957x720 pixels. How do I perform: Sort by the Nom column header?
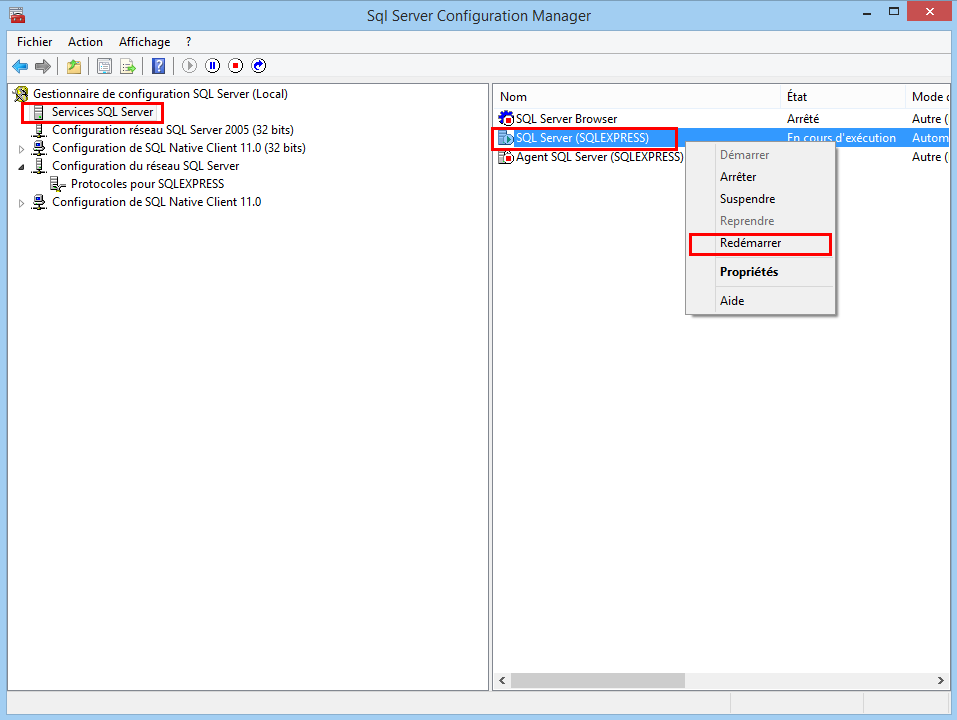[x=637, y=97]
